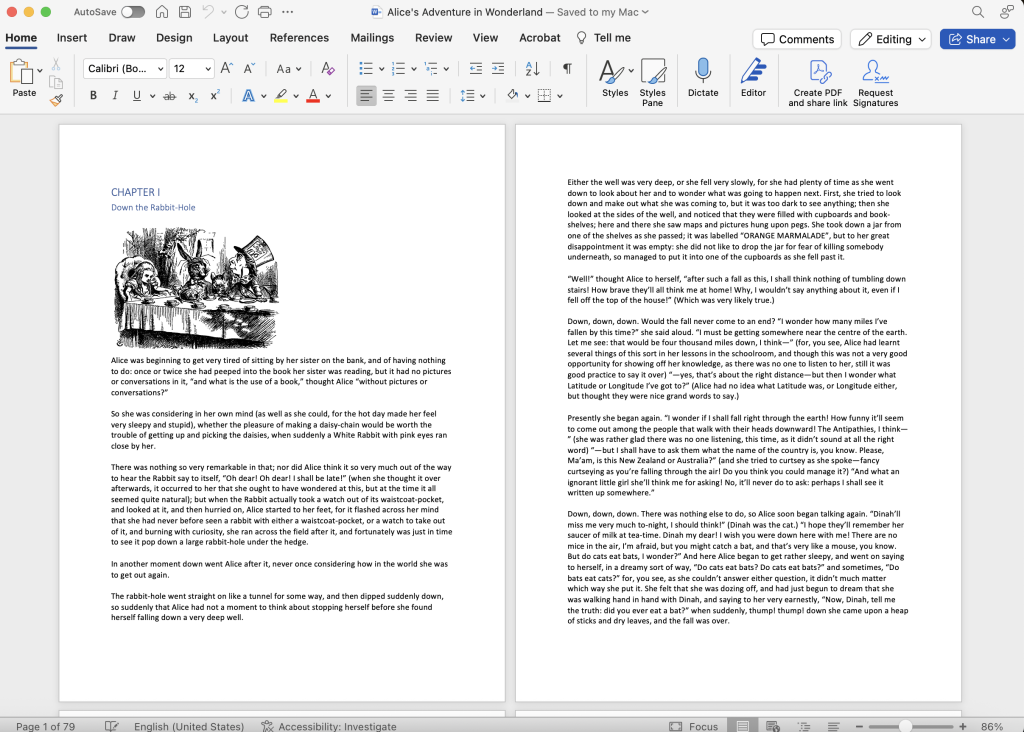Show paragraph marks with pilcrow icon

click(x=567, y=69)
